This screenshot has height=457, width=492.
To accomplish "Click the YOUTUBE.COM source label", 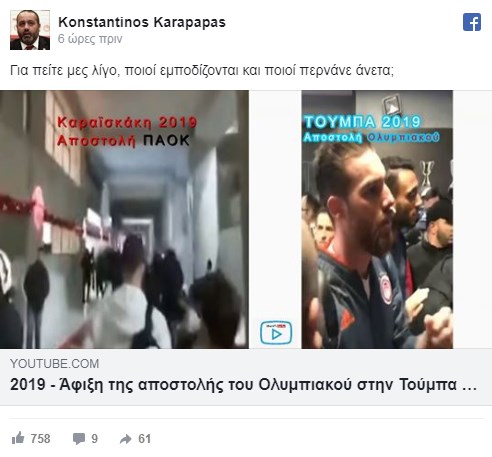I will pyautogui.click(x=55, y=364).
